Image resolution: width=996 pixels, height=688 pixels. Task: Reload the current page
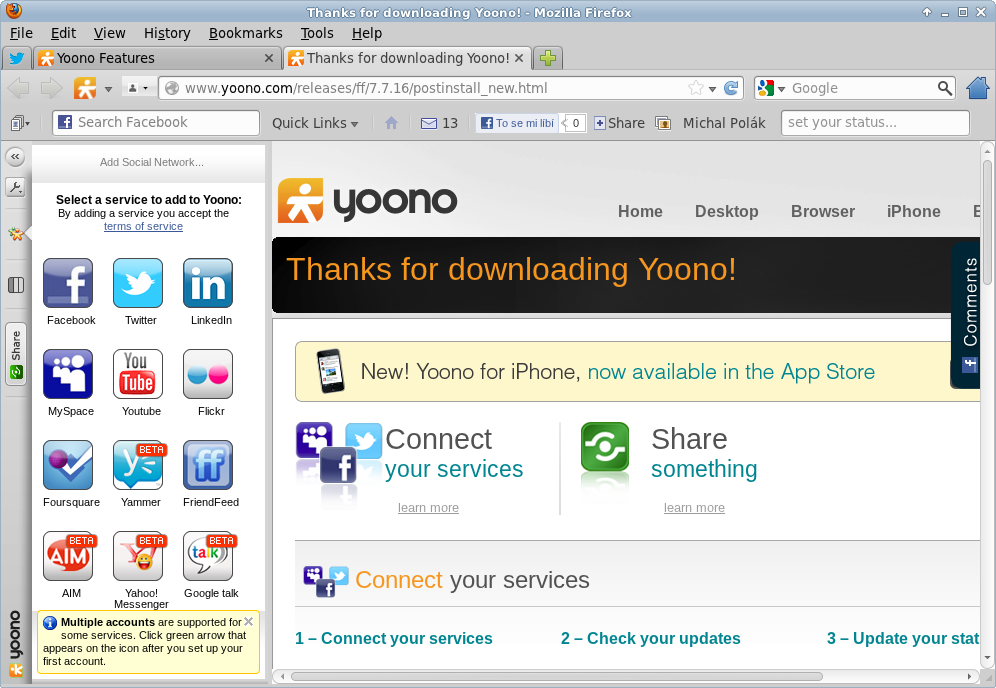tap(731, 88)
